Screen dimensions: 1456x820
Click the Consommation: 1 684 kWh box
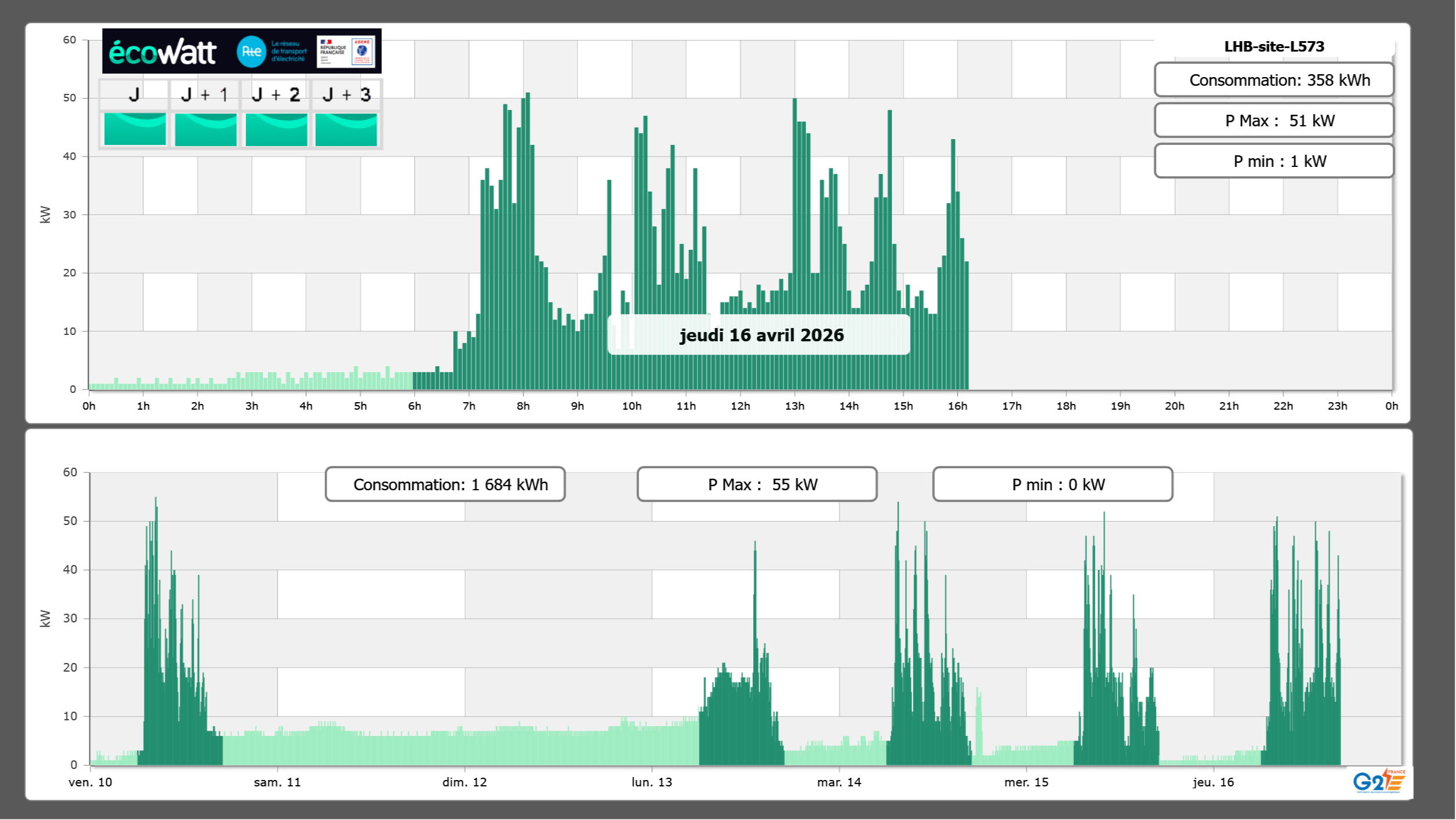[445, 484]
